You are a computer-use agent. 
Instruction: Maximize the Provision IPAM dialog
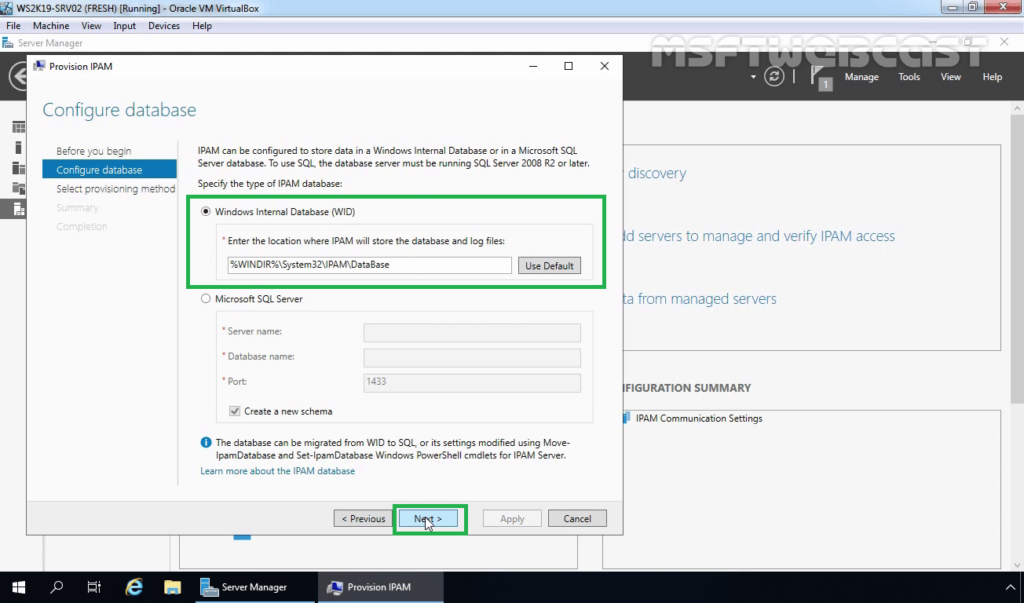click(568, 66)
